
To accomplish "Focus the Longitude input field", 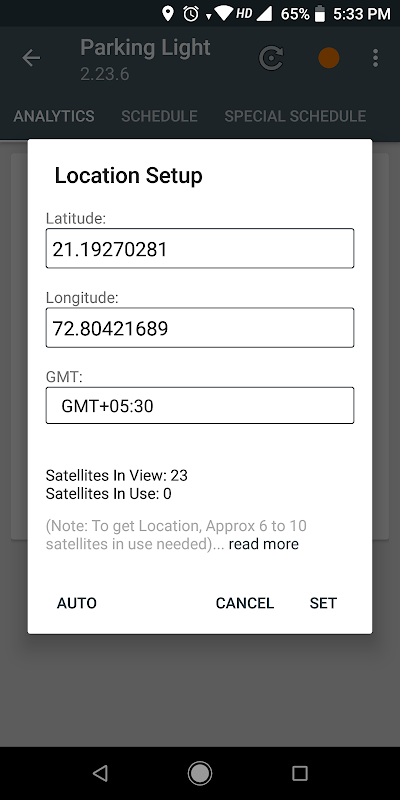I will (x=200, y=328).
